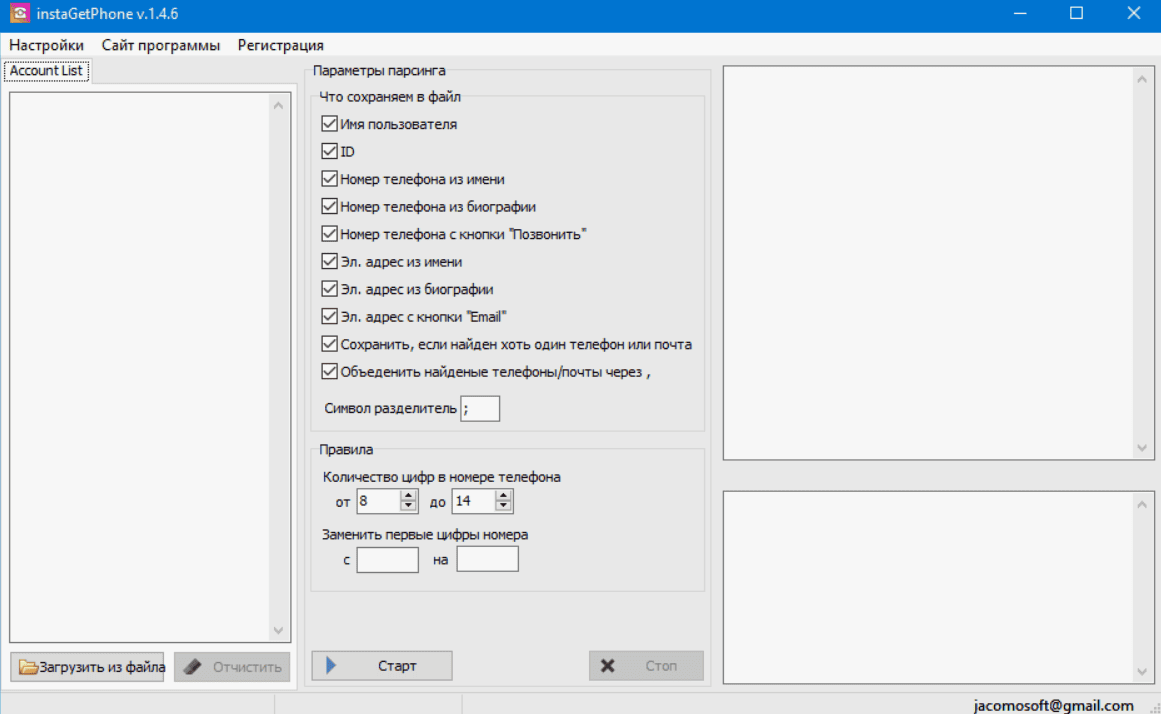The height and width of the screenshot is (714, 1161).
Task: Decrease the 'до' digit count spinner
Action: [503, 507]
